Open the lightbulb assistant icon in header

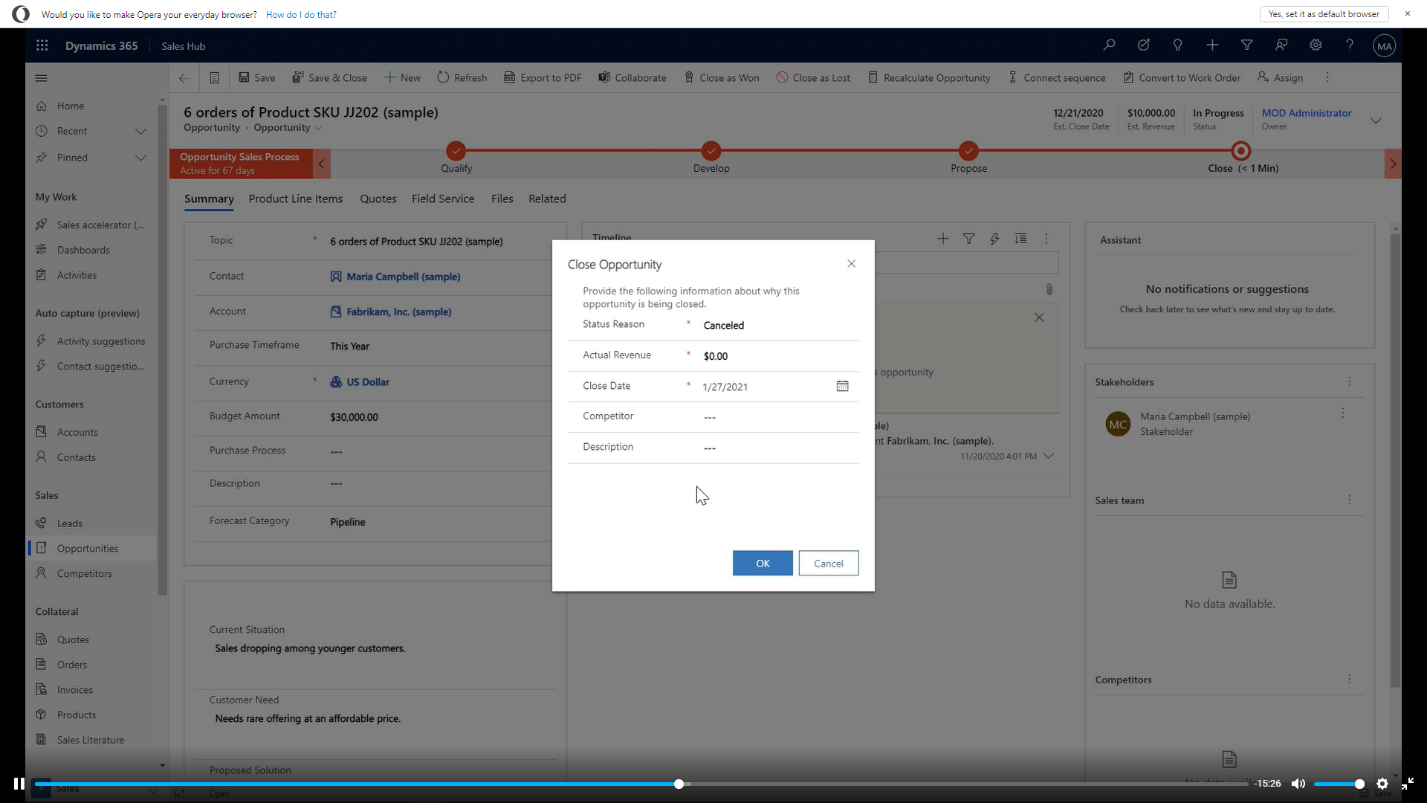tap(1177, 45)
